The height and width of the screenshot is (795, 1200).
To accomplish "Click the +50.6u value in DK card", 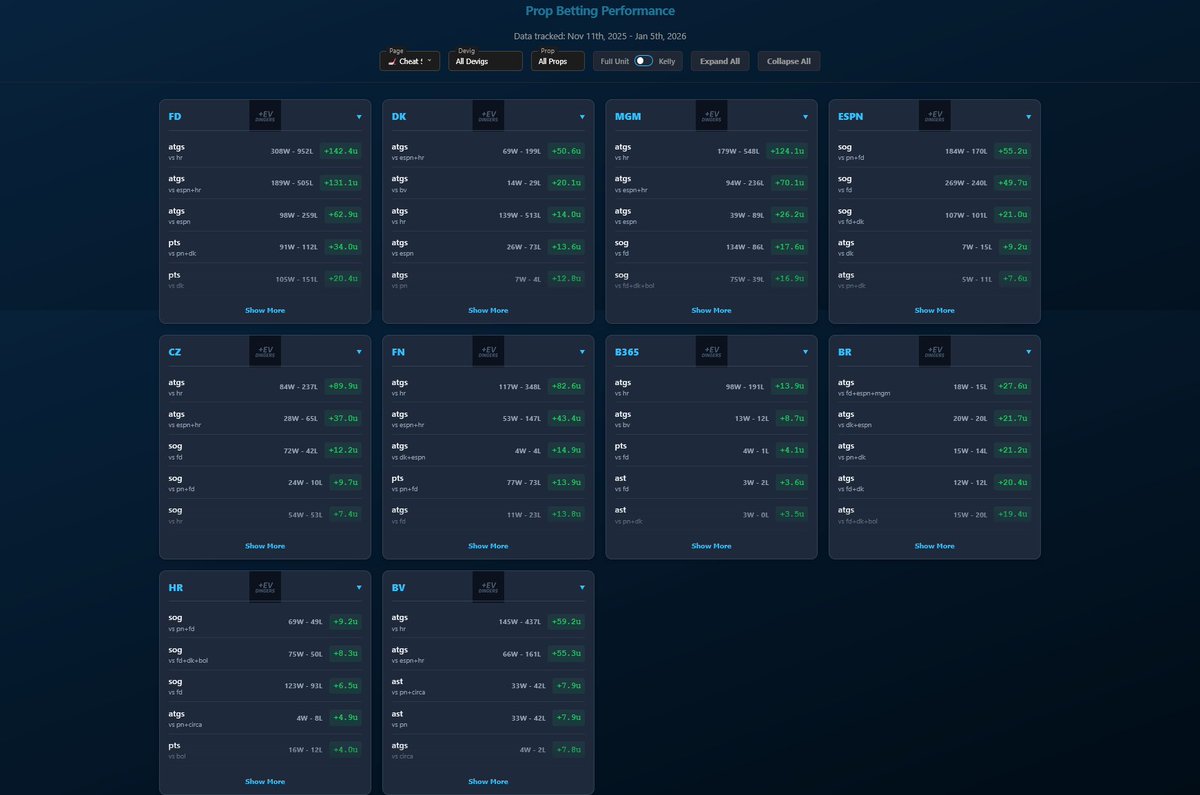I will (x=566, y=151).
